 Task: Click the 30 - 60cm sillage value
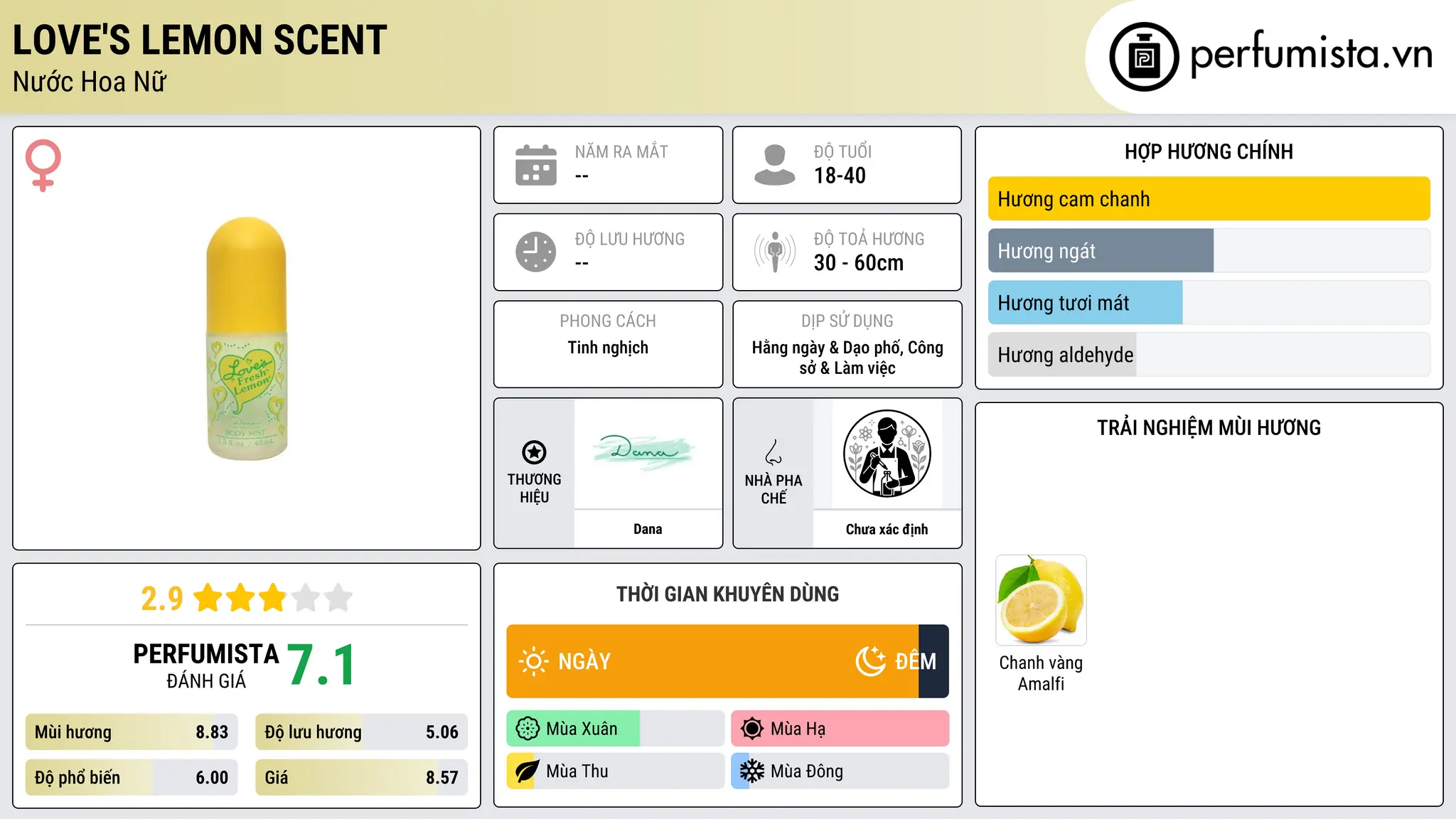coord(859,263)
